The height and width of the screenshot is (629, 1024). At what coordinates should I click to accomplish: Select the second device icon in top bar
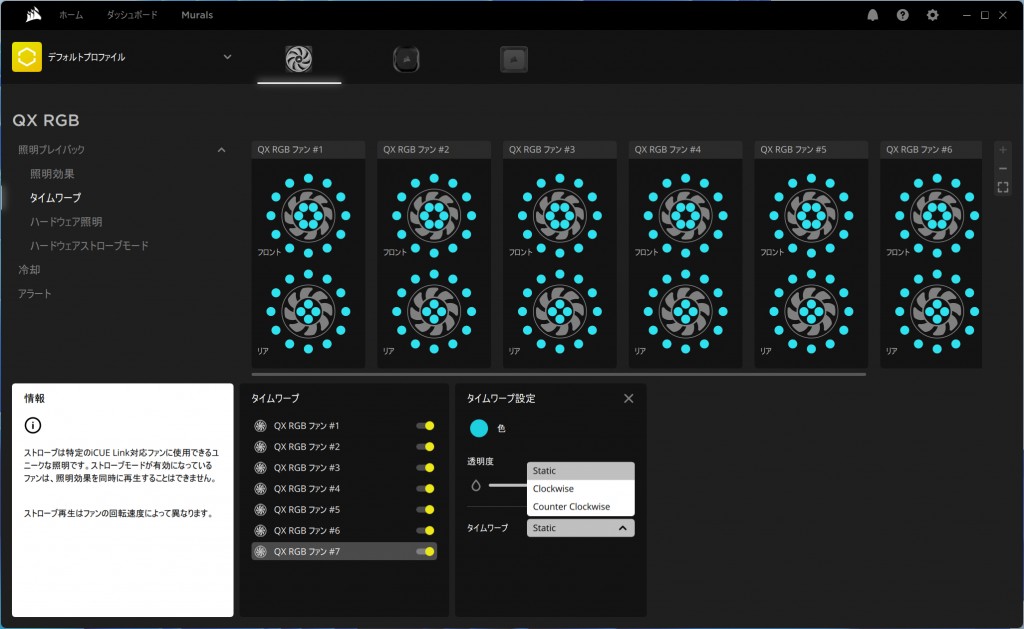pyautogui.click(x=407, y=59)
